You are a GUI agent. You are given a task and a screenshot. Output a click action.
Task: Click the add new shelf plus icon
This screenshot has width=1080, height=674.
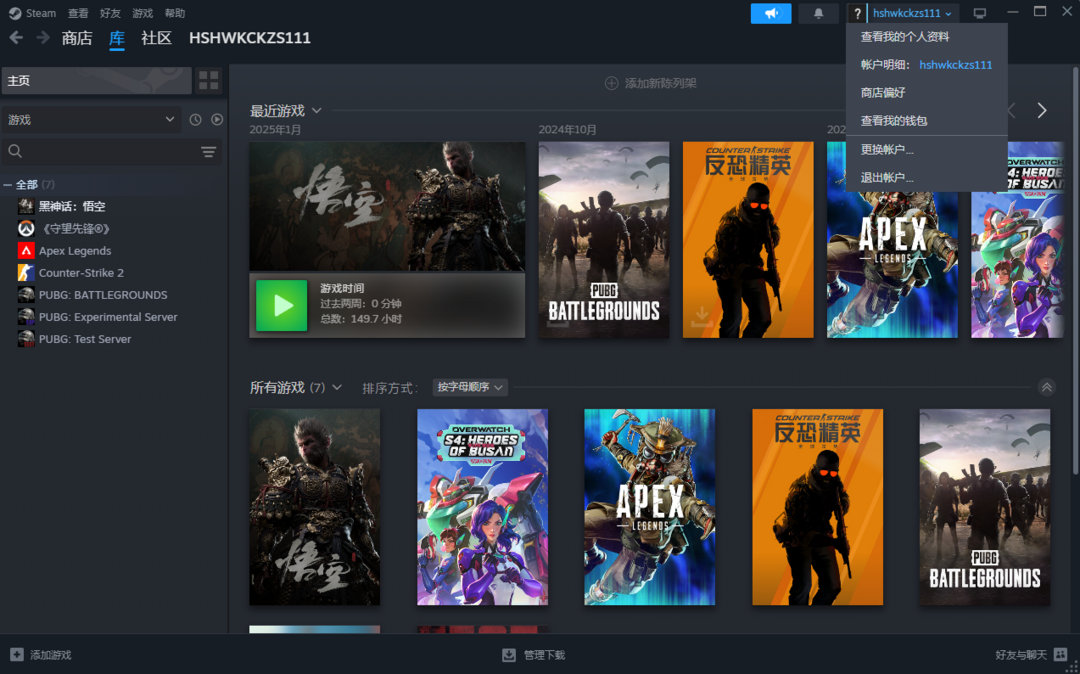[x=611, y=83]
